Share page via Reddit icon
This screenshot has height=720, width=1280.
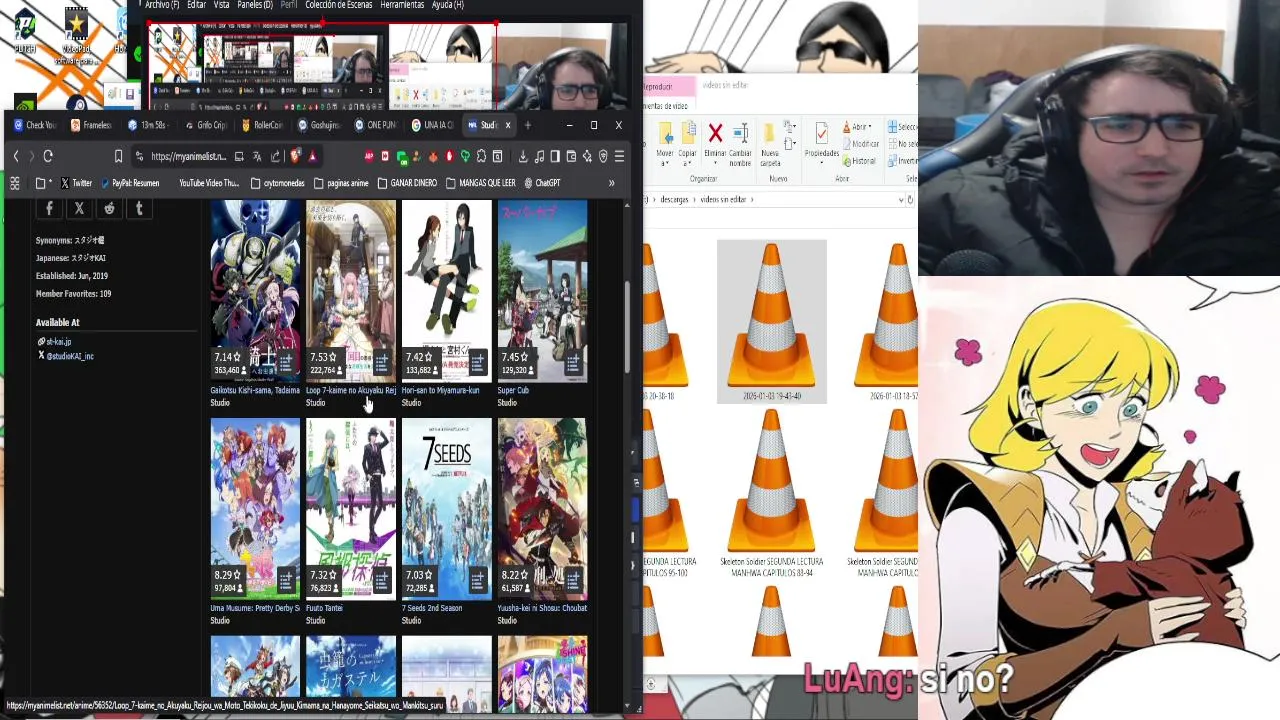coord(109,208)
